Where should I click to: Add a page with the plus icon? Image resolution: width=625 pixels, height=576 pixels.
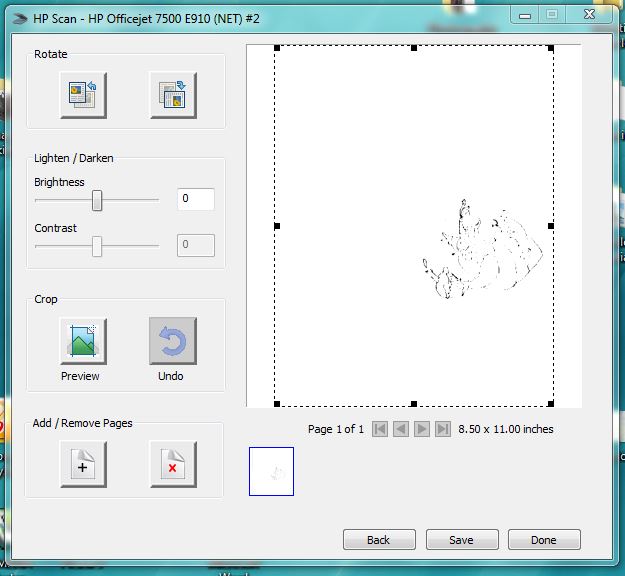click(82, 465)
